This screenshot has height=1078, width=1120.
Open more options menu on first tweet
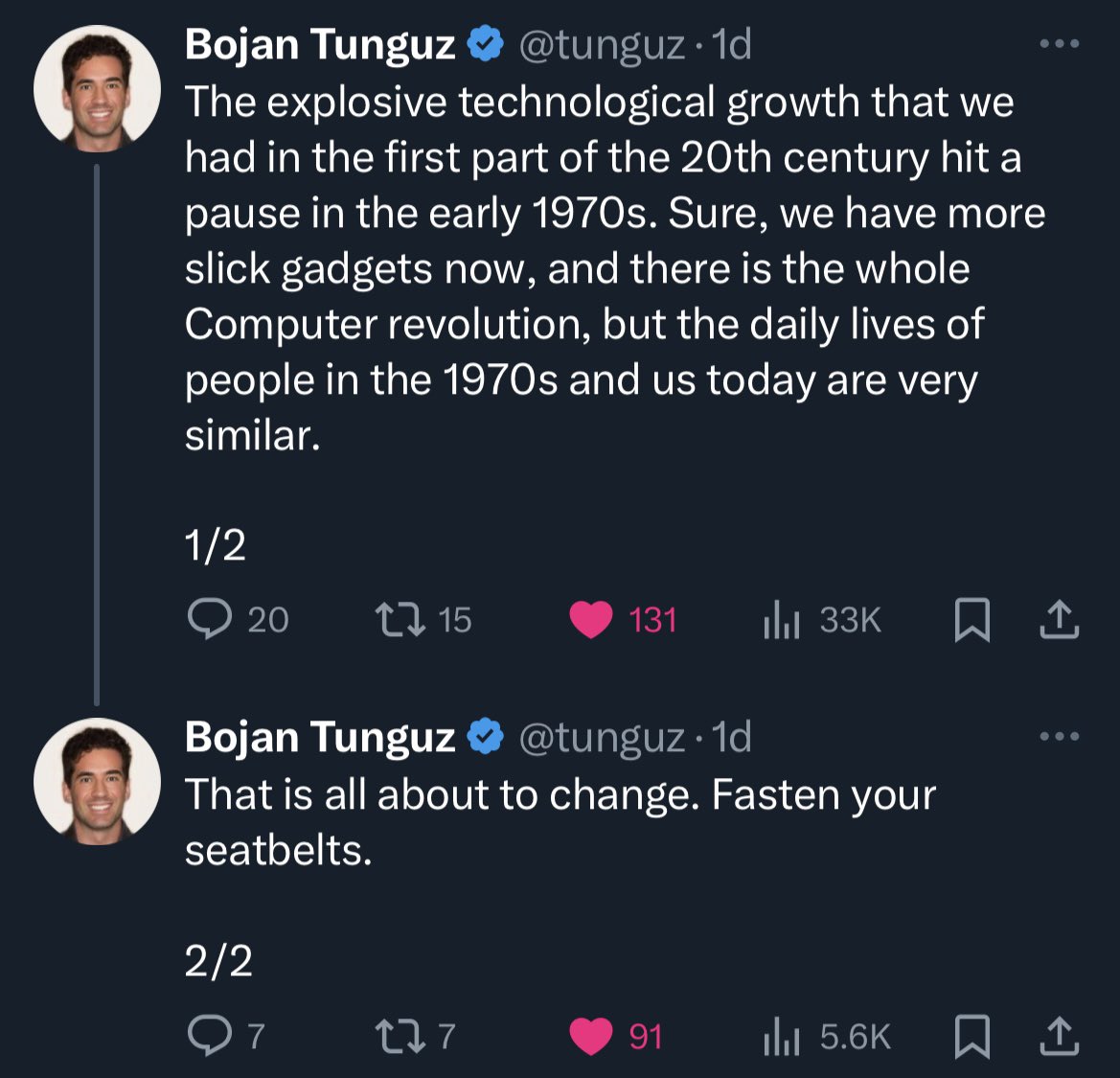click(1060, 44)
